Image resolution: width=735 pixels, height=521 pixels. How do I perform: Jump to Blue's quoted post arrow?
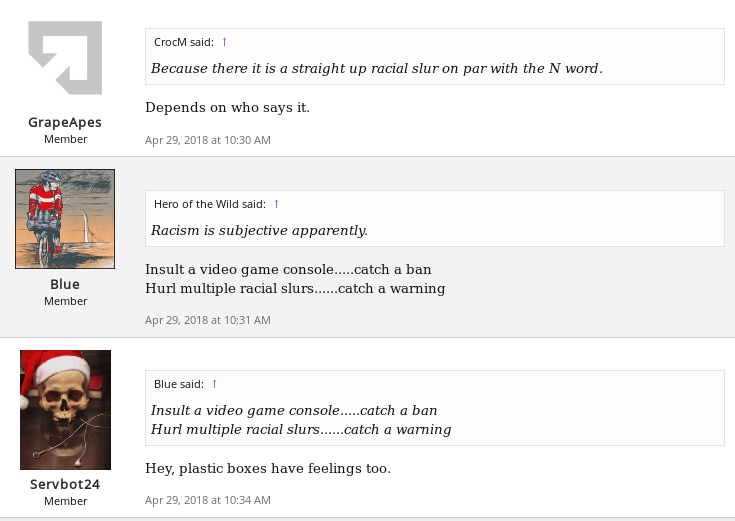pyautogui.click(x=215, y=384)
